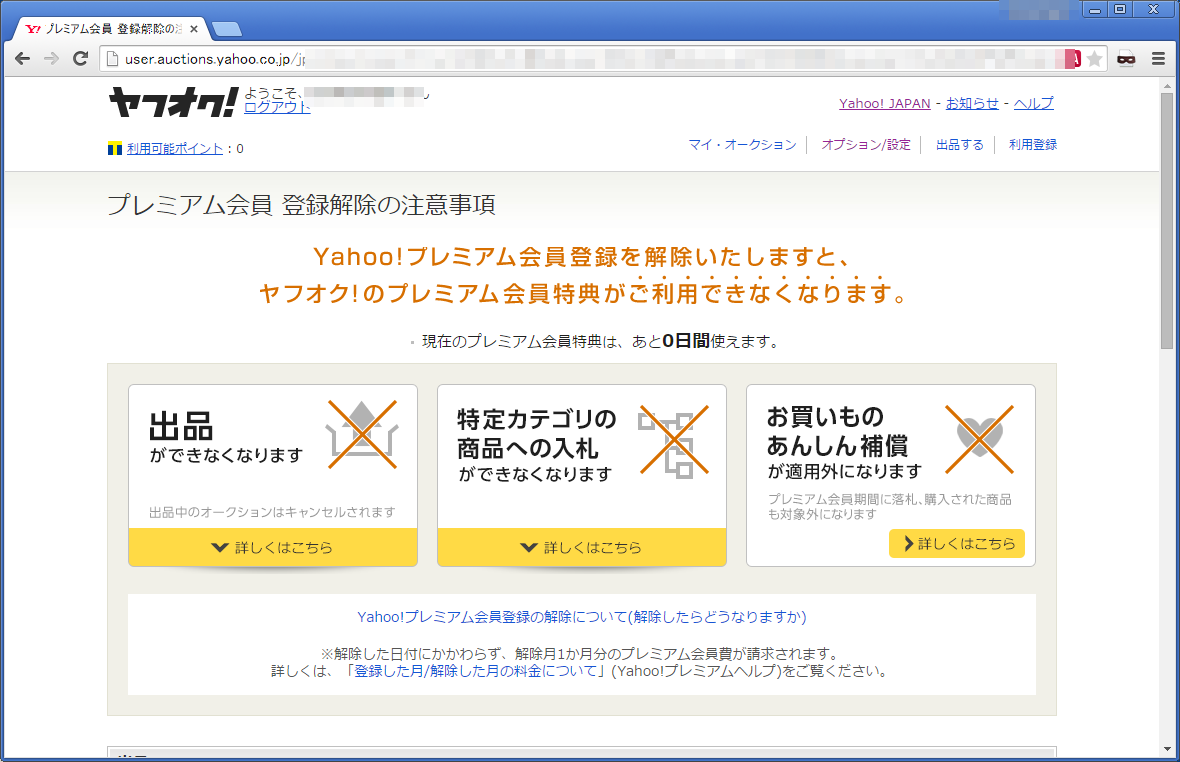
Task: Click the crossed-out heart icon for あんしん補償
Action: click(979, 438)
